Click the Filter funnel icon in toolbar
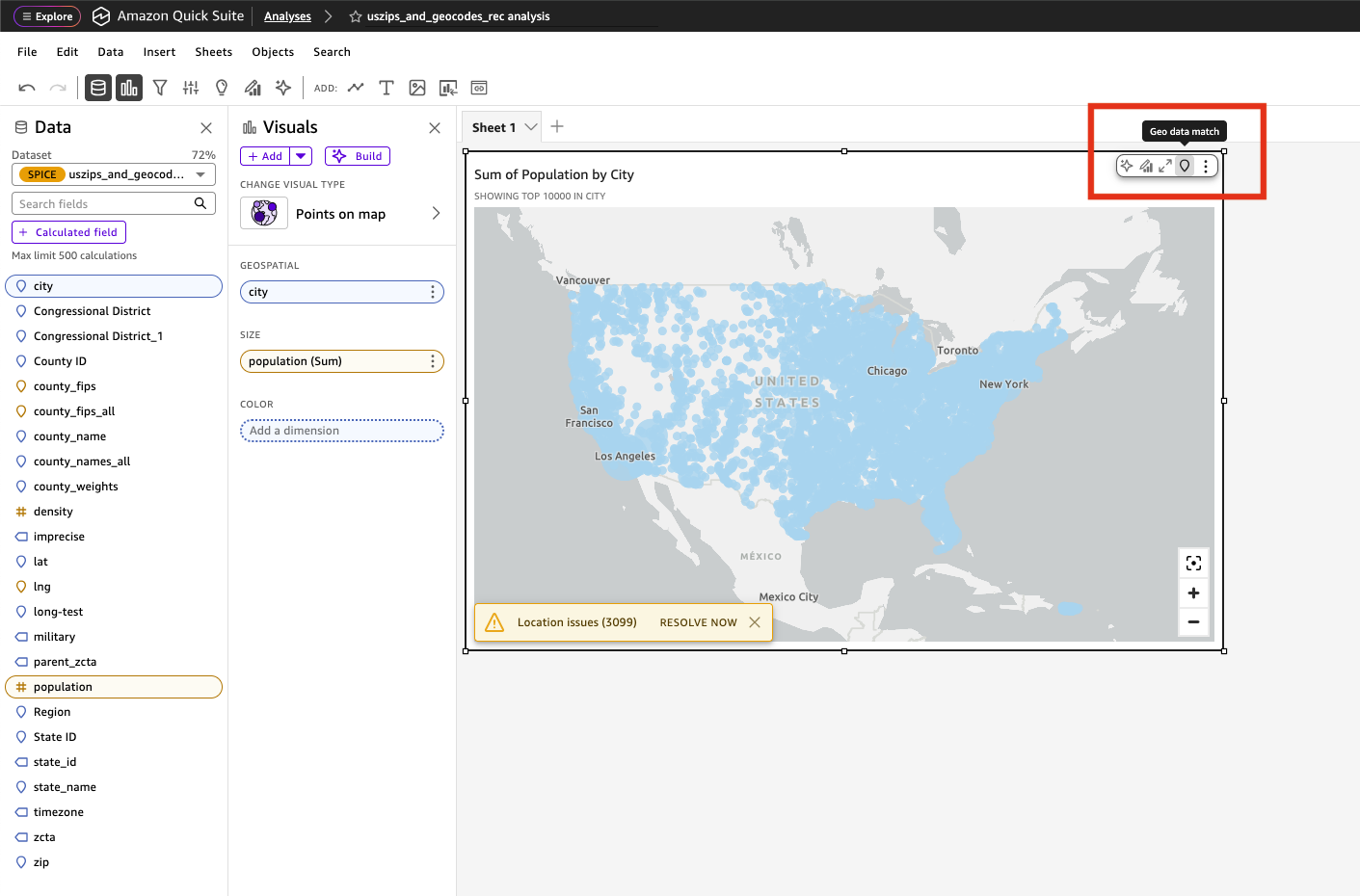This screenshot has height=896, width=1360. pyautogui.click(x=160, y=88)
